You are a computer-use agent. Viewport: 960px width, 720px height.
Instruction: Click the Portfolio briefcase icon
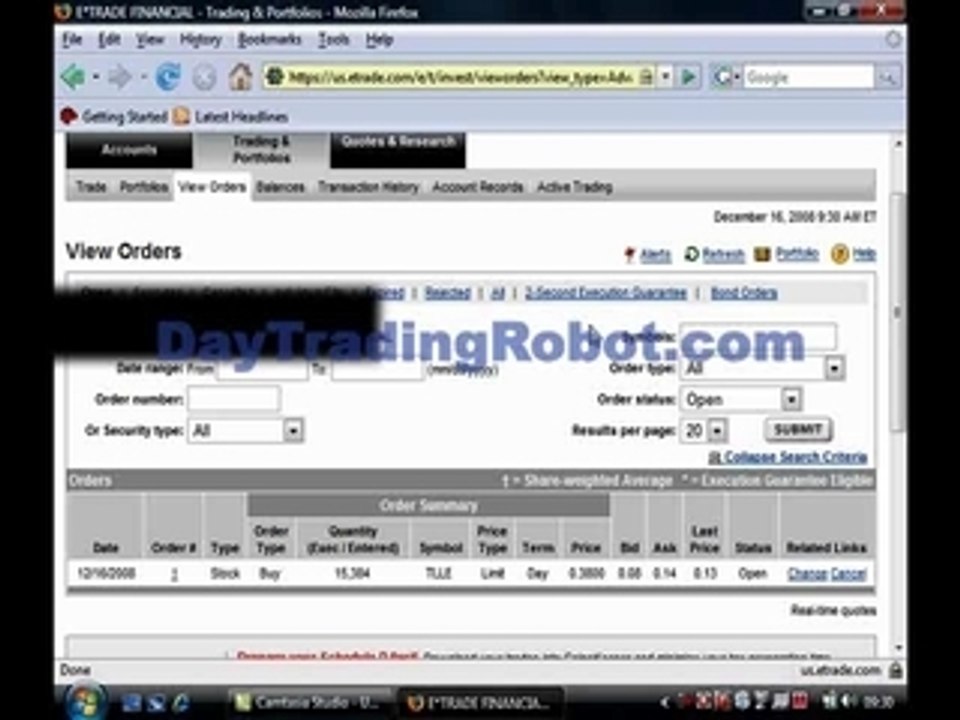[x=762, y=254]
